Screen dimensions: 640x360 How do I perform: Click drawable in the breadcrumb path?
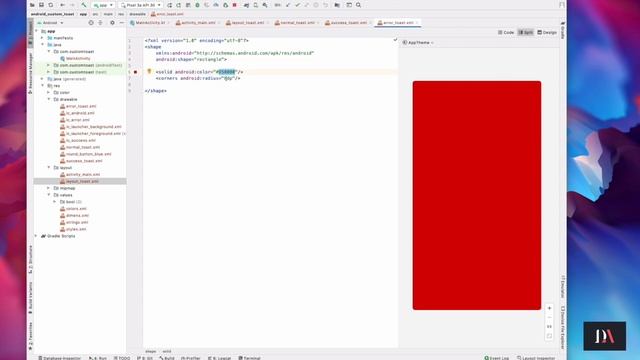[x=138, y=14]
